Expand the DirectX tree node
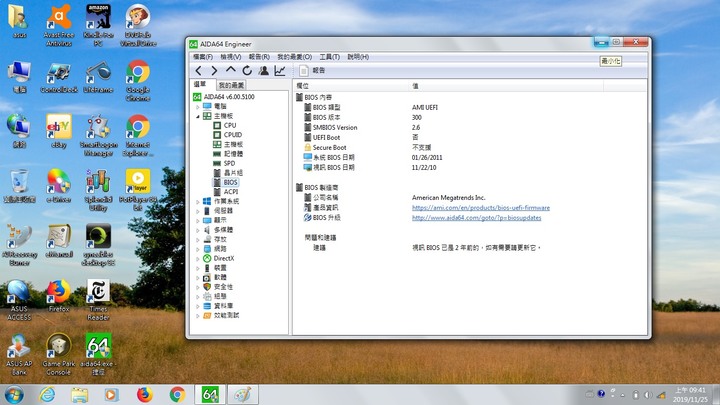720x405 pixels. coord(198,259)
